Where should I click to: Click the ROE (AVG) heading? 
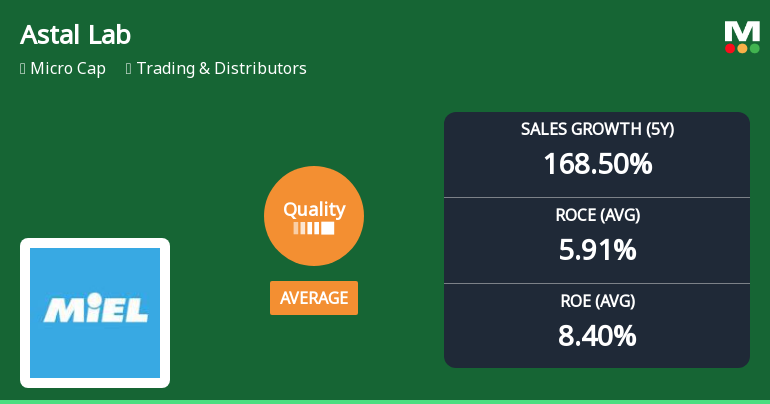(596, 301)
